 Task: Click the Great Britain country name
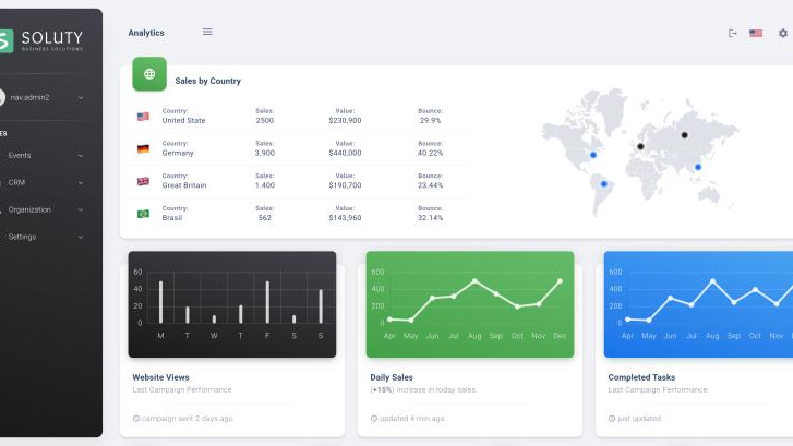[184, 185]
